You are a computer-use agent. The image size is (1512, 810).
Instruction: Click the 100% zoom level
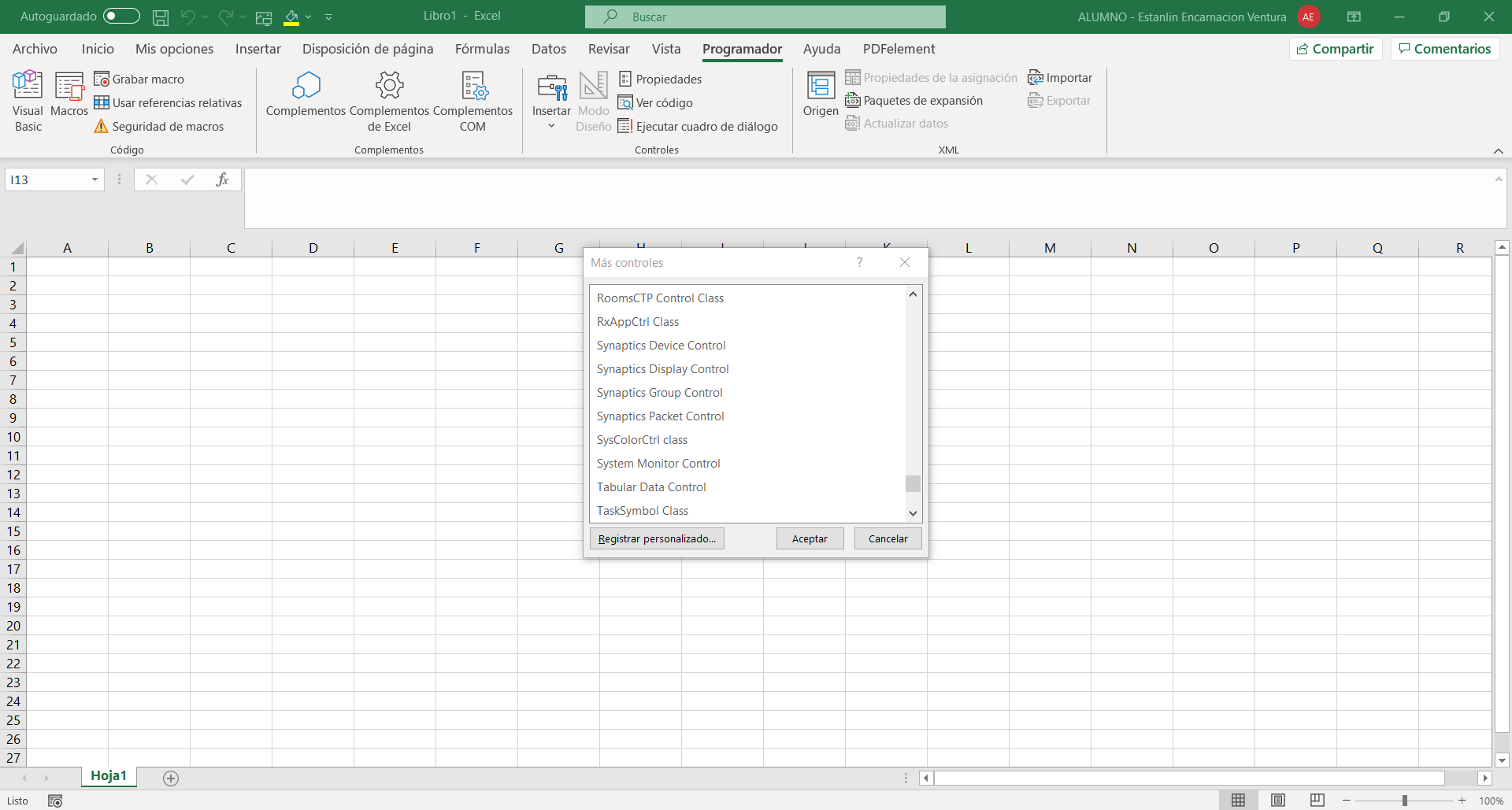tap(1491, 801)
